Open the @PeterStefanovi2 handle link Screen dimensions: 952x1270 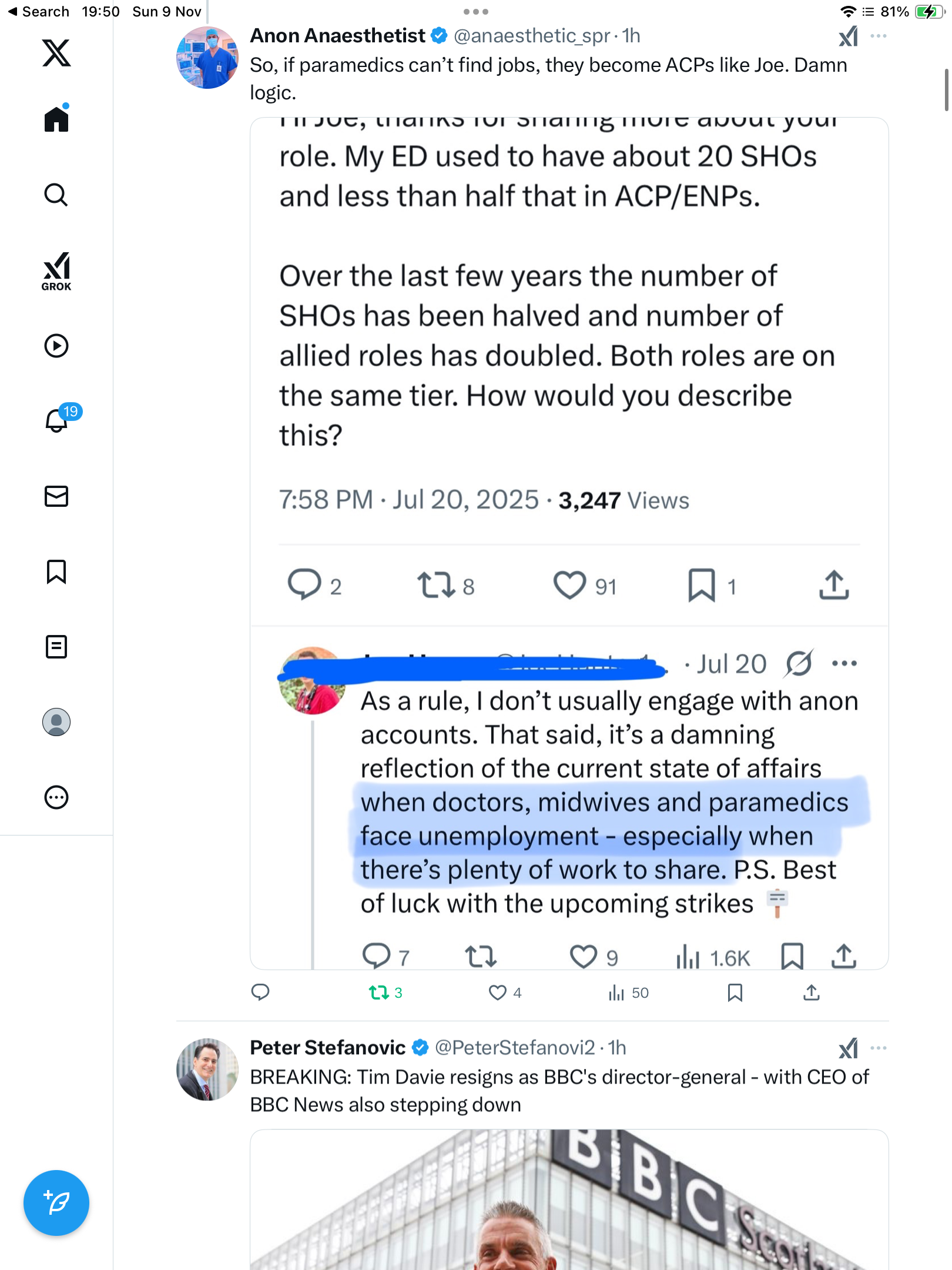click(515, 1048)
